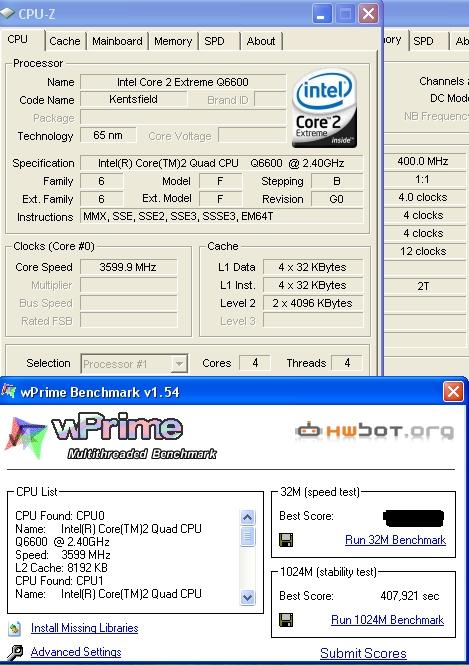
Task: Click the Threads count field
Action: (x=347, y=363)
